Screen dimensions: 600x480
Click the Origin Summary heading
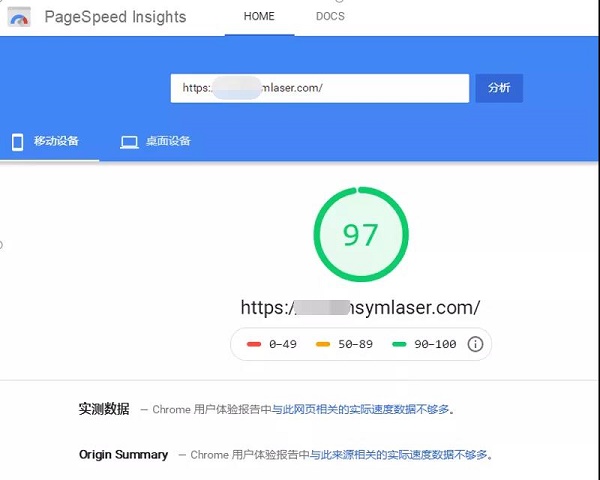[123, 455]
